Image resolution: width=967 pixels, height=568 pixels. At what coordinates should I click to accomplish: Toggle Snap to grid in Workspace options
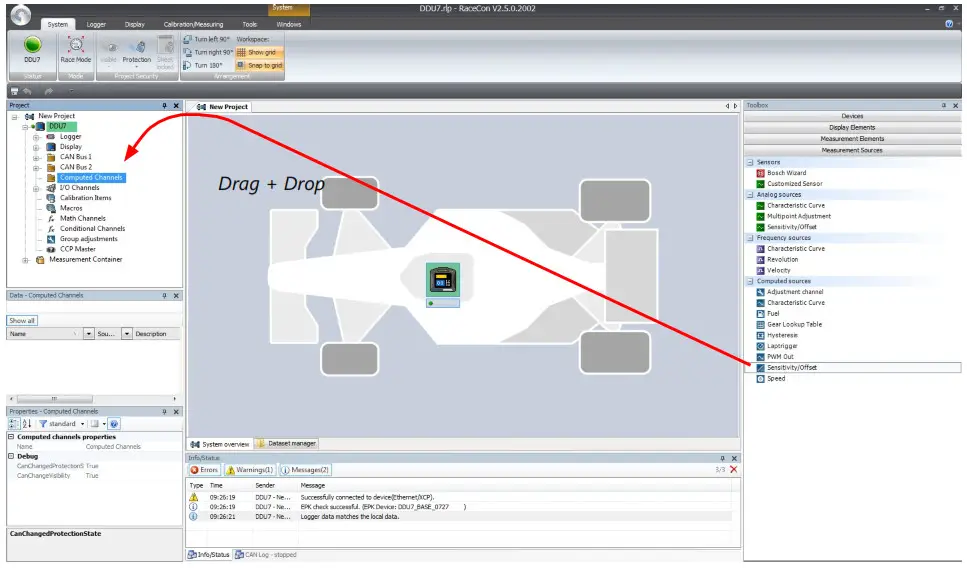pyautogui.click(x=259, y=65)
